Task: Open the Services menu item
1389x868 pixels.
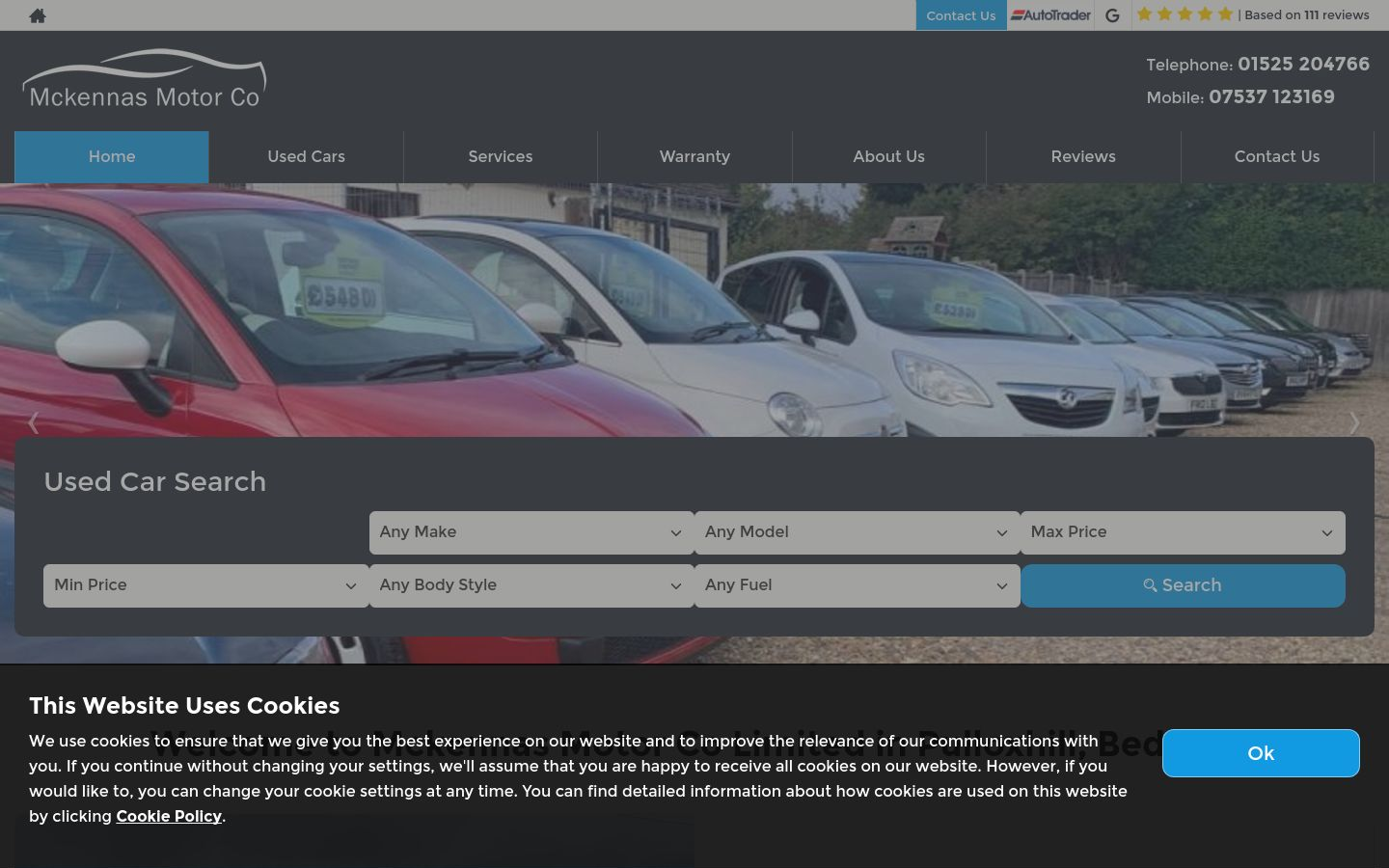Action: pos(501,157)
